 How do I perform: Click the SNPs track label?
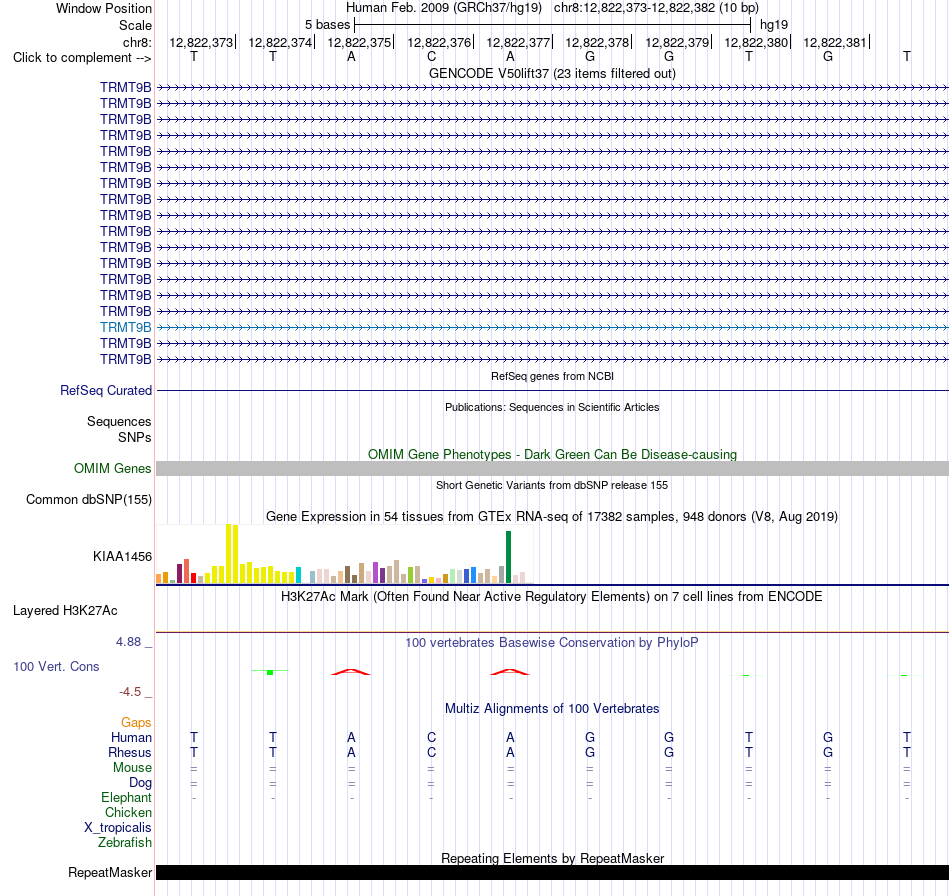pyautogui.click(x=135, y=437)
